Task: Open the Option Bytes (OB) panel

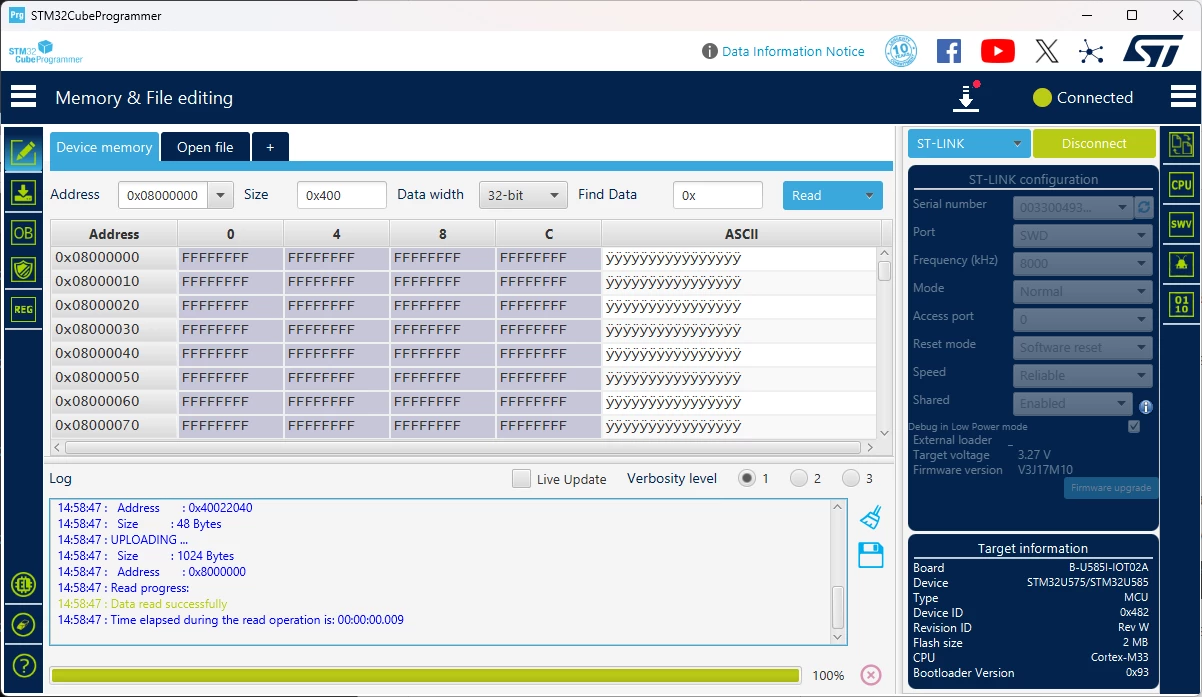Action: coord(23,232)
